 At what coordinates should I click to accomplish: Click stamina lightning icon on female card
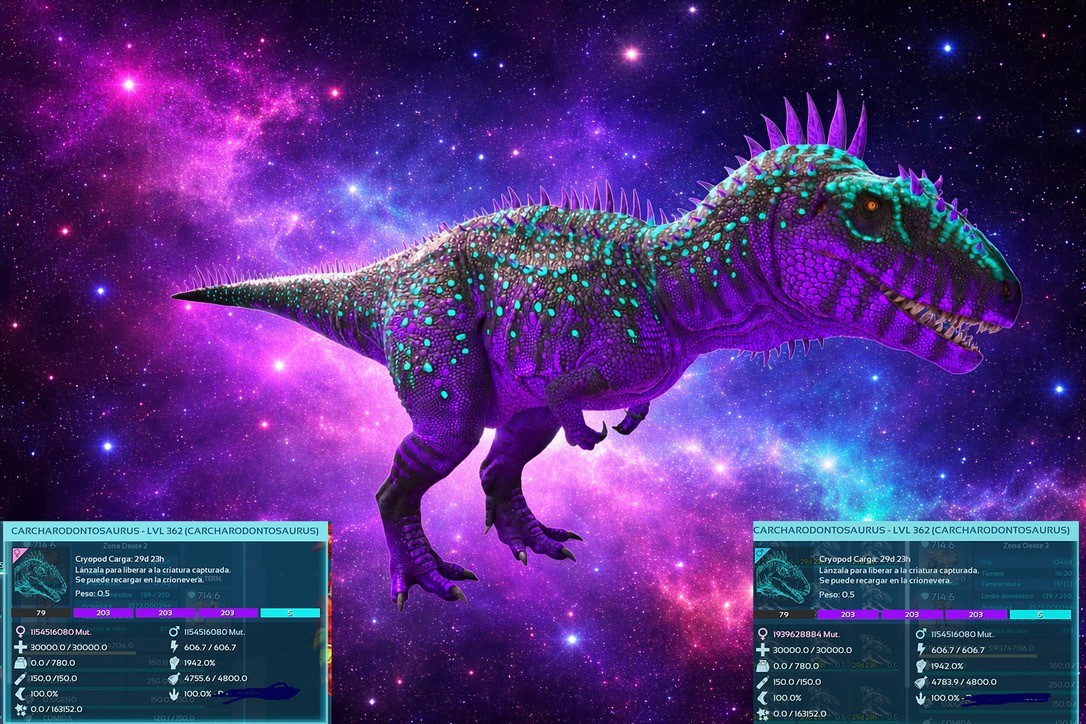point(174,647)
